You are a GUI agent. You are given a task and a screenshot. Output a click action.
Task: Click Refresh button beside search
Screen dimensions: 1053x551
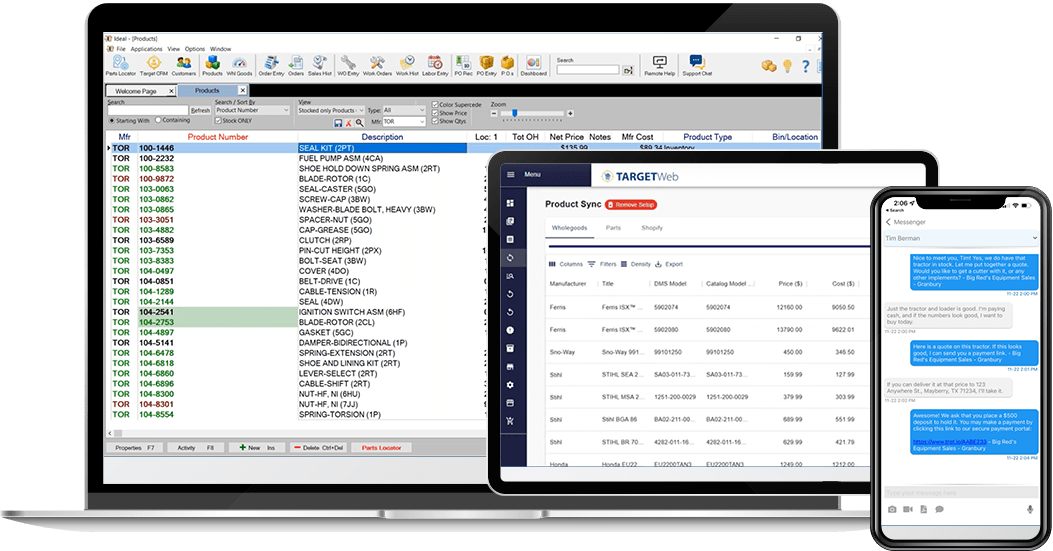200,110
